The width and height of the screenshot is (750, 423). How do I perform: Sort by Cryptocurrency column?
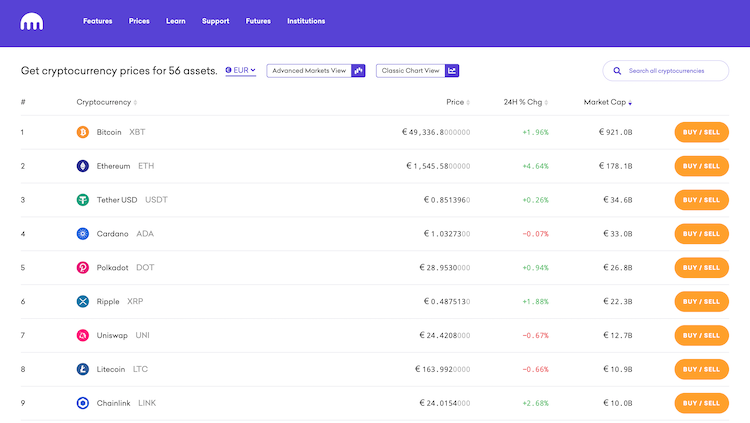[107, 102]
